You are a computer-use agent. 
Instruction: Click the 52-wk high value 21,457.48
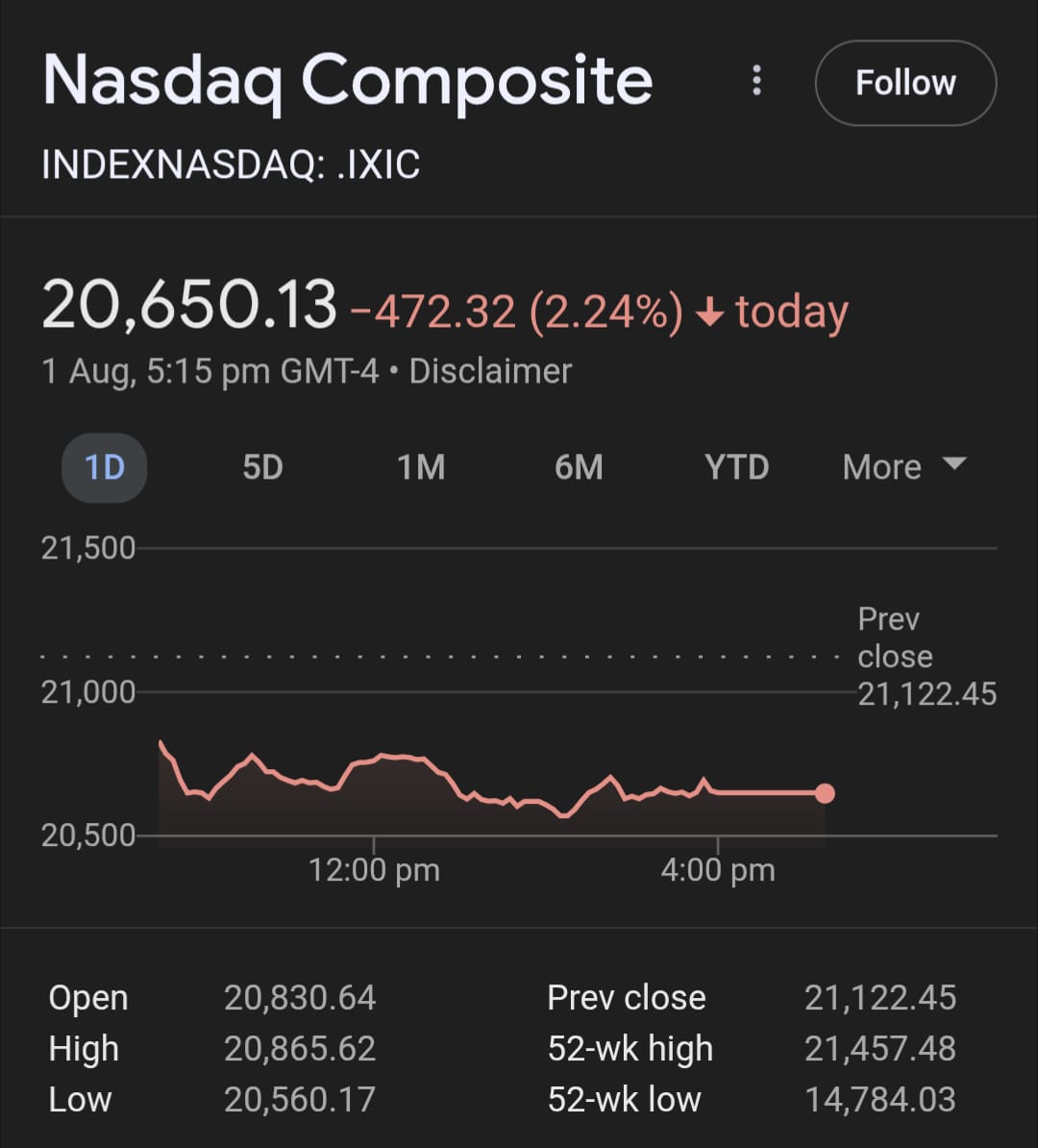[x=879, y=1049]
